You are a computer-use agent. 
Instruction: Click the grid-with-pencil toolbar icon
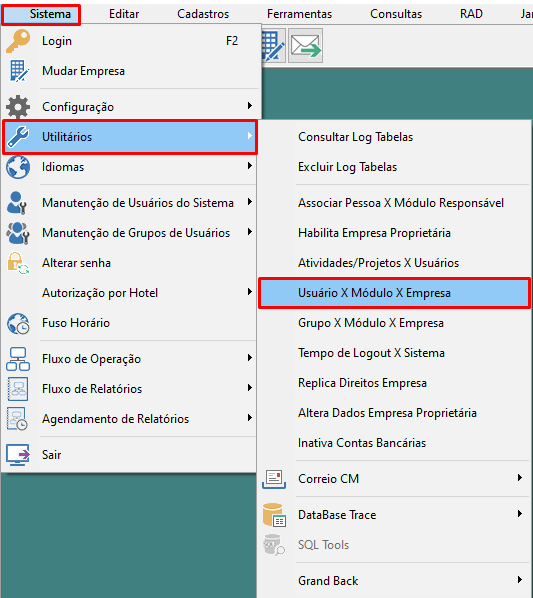point(273,46)
